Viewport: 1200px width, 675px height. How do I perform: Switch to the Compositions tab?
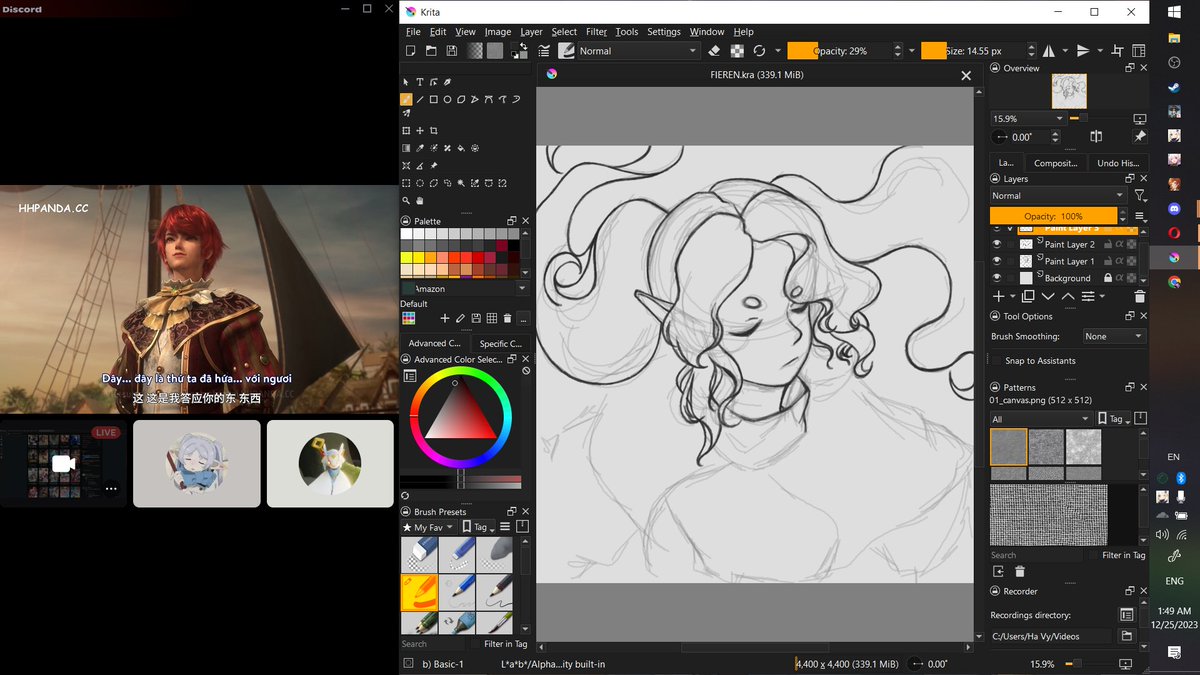click(x=1055, y=163)
